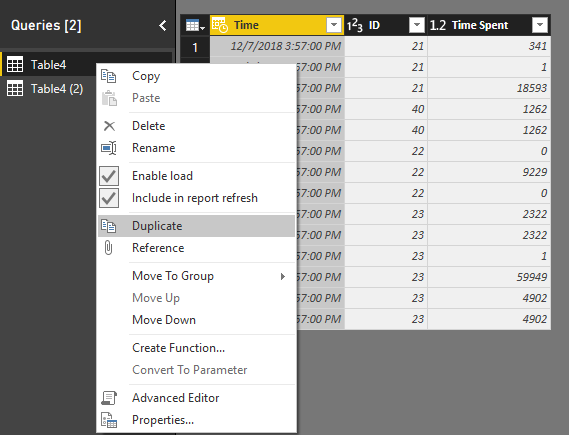Click the Advanced Editor scroll icon
569x435 pixels.
(109, 398)
